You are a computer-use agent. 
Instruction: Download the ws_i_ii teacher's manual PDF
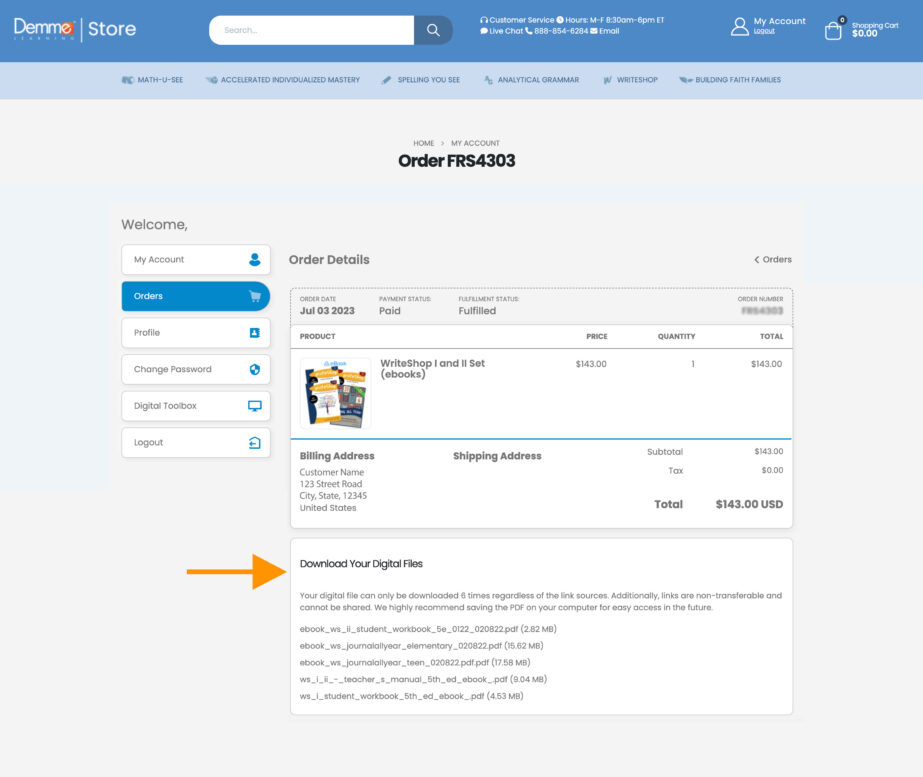421,679
